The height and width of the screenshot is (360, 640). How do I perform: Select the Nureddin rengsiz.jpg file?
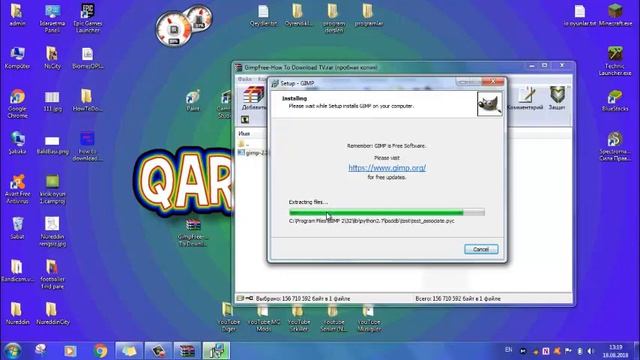tap(52, 231)
